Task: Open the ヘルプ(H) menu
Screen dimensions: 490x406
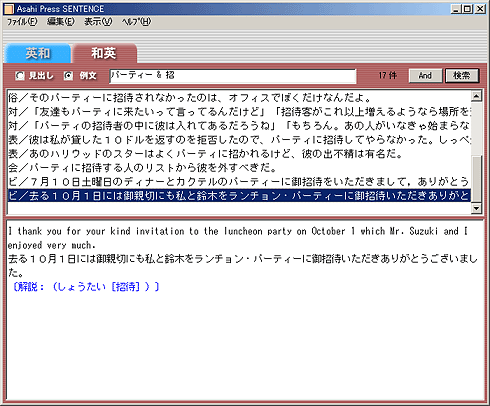Action: tap(136, 22)
